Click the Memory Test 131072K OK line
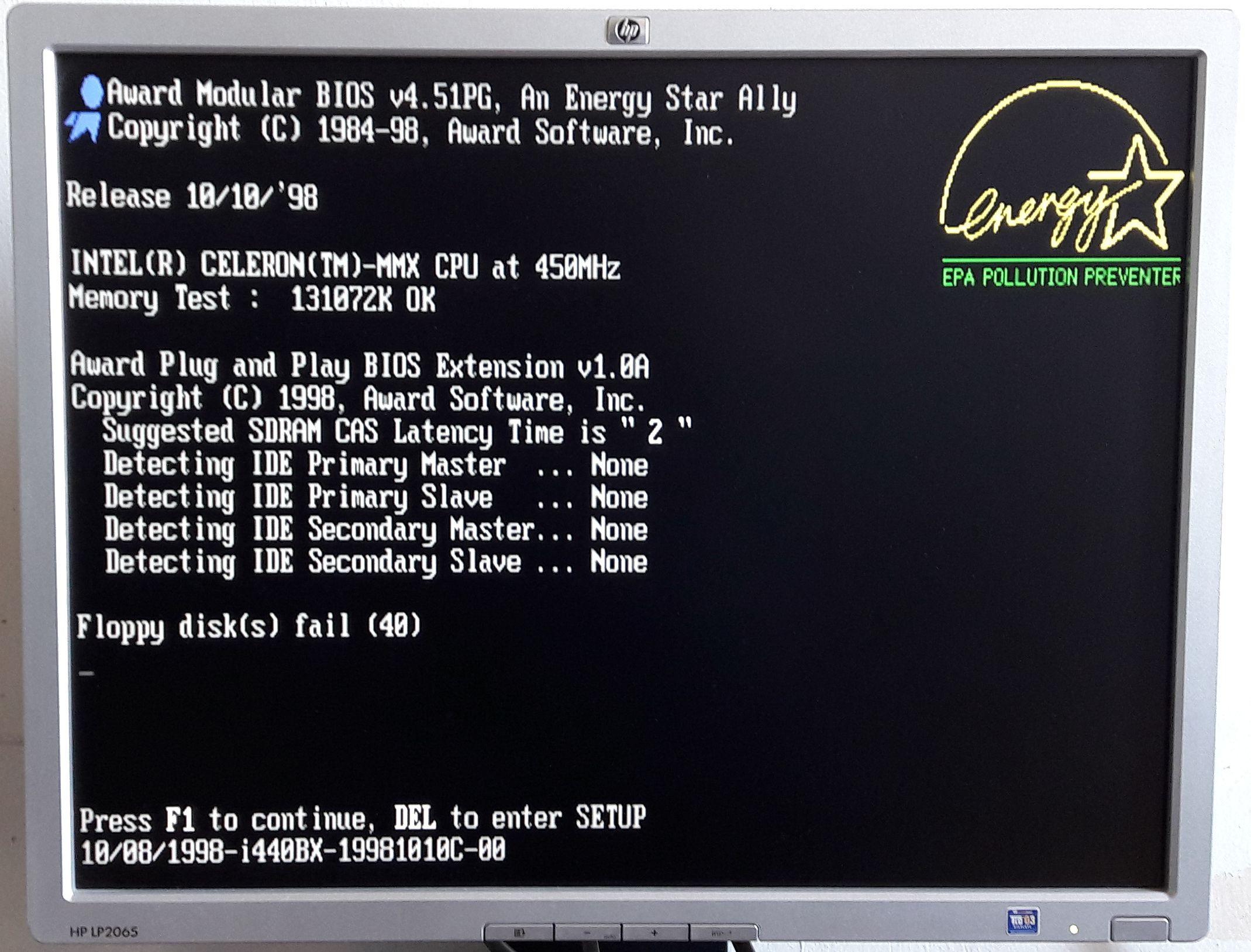The width and height of the screenshot is (1251, 952). (252, 299)
